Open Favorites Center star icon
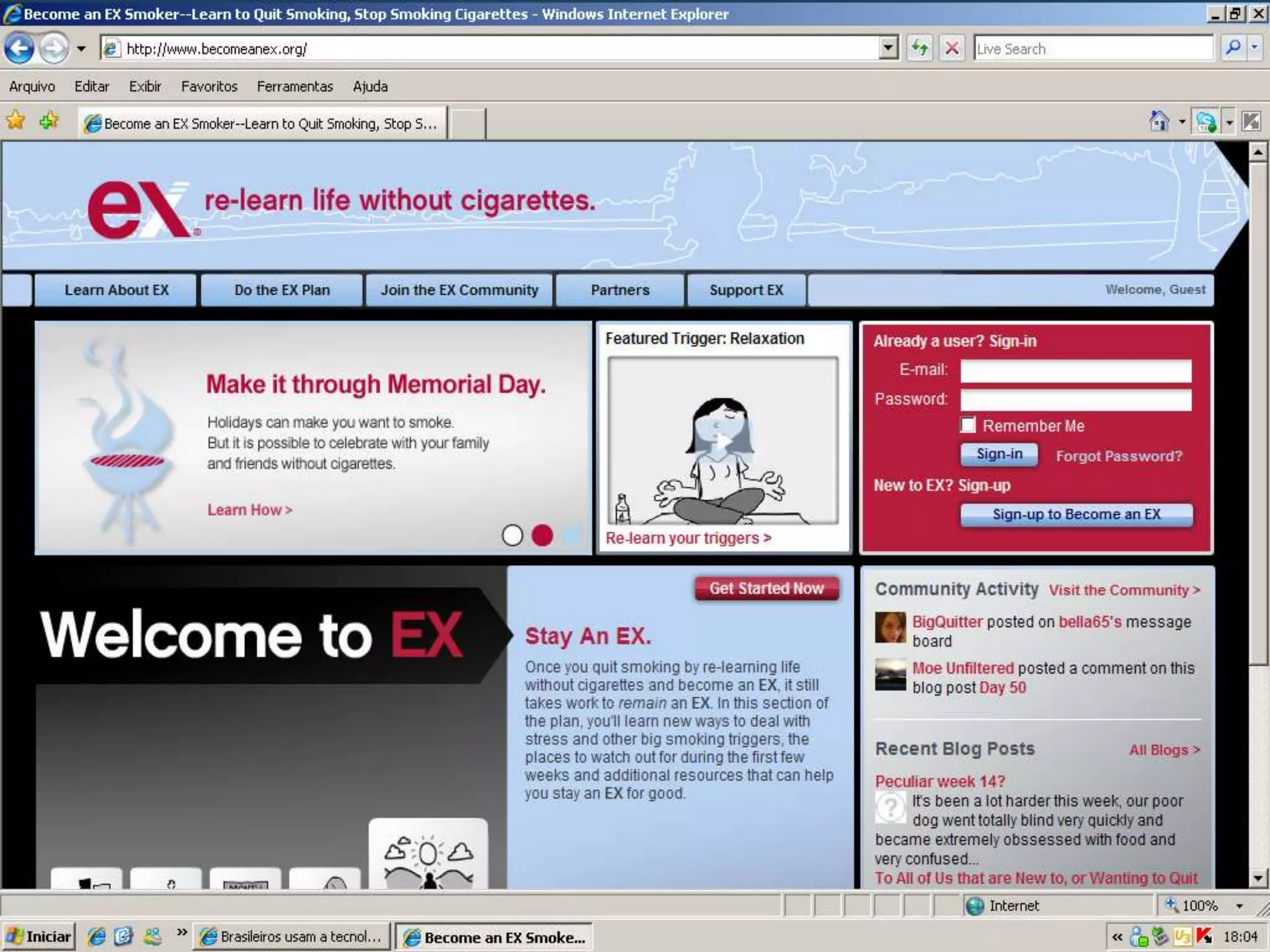The height and width of the screenshot is (952, 1270). tap(16, 121)
